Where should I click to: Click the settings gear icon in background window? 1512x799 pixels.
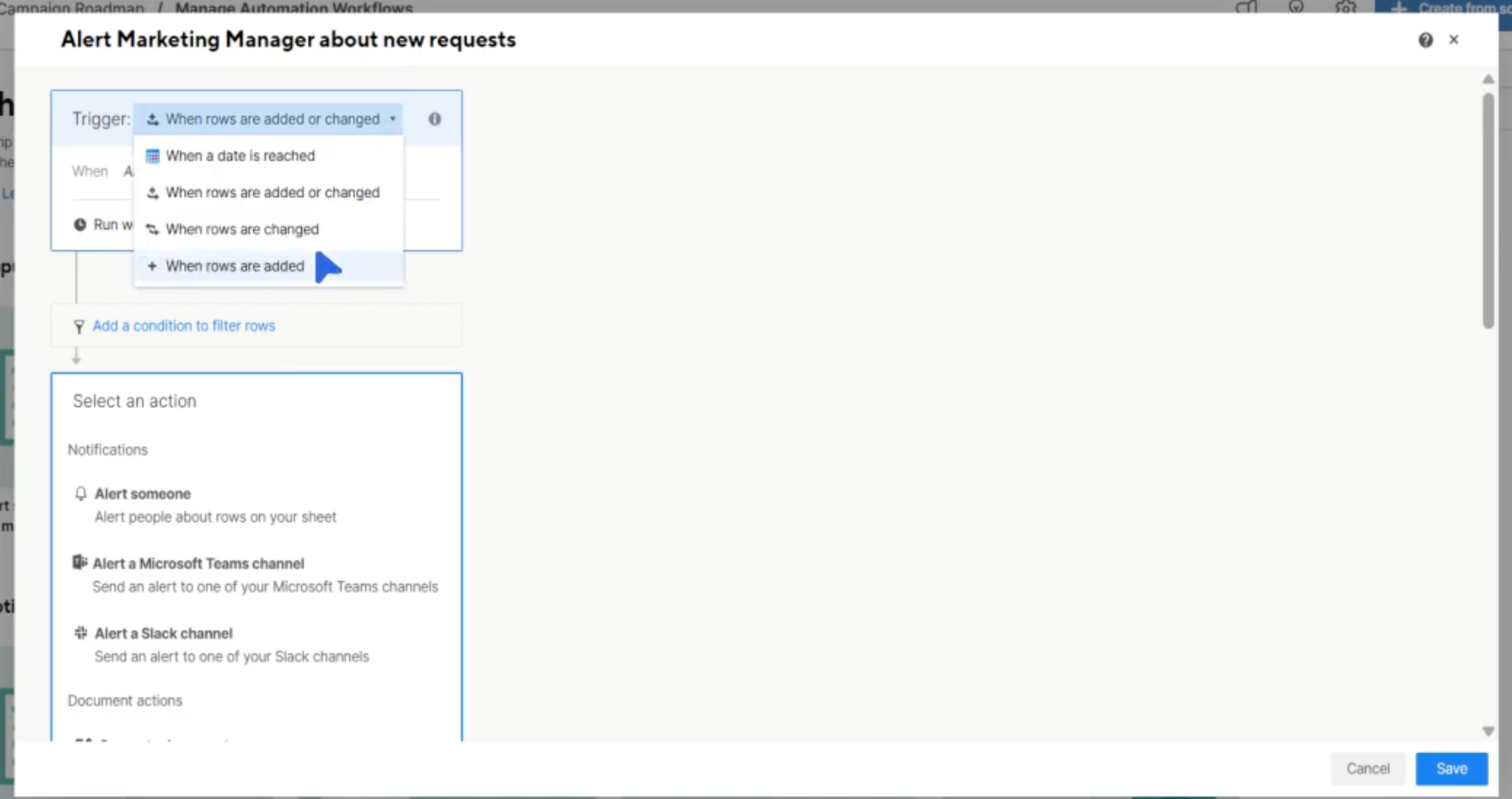click(1346, 7)
